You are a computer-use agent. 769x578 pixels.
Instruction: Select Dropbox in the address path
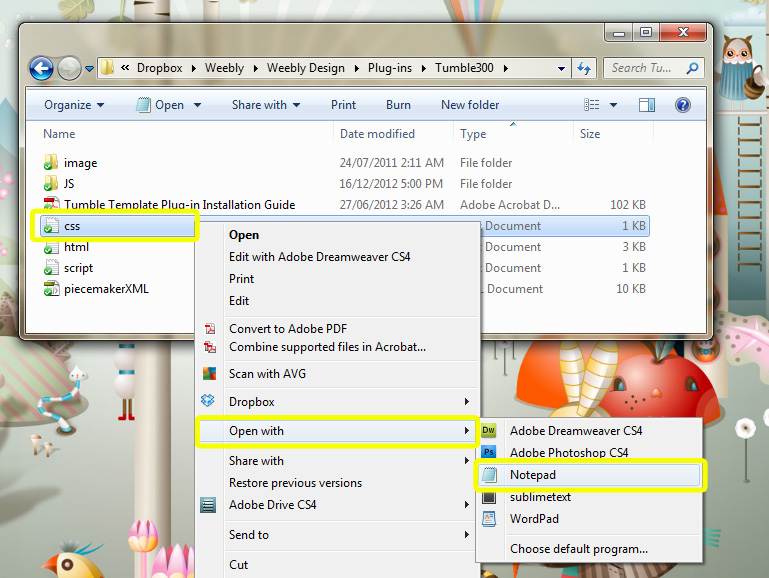pyautogui.click(x=159, y=68)
